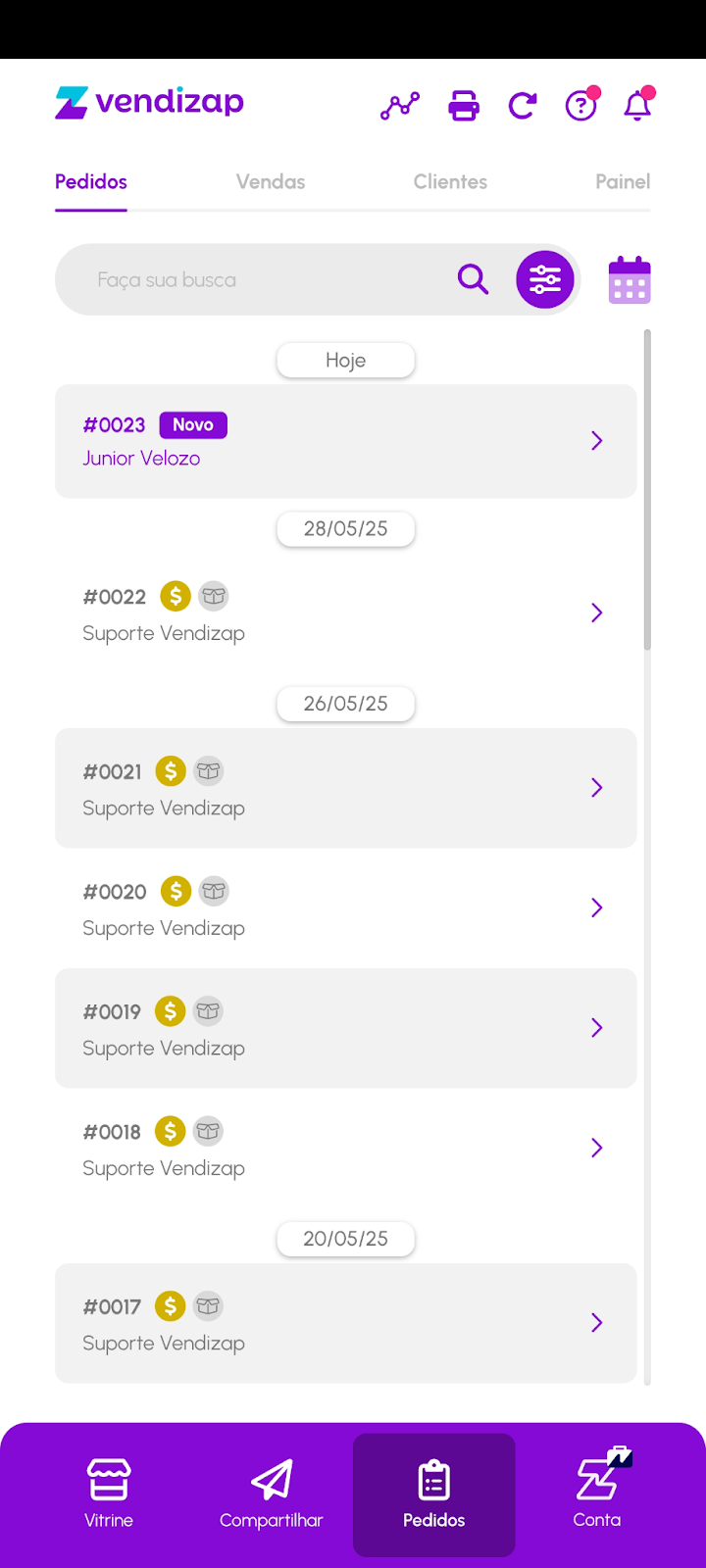Refresh the orders list

pos(522,105)
